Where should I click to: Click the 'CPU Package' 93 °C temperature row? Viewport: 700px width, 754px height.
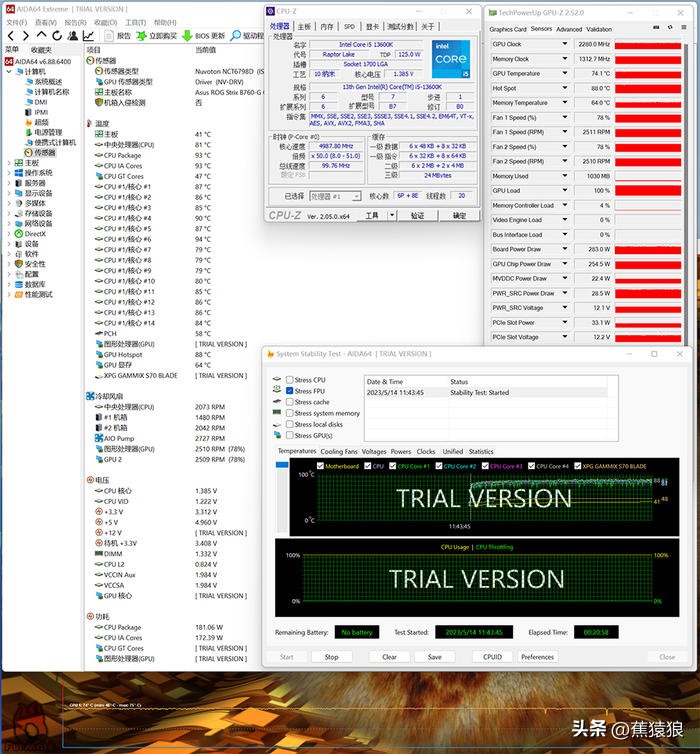(153, 155)
